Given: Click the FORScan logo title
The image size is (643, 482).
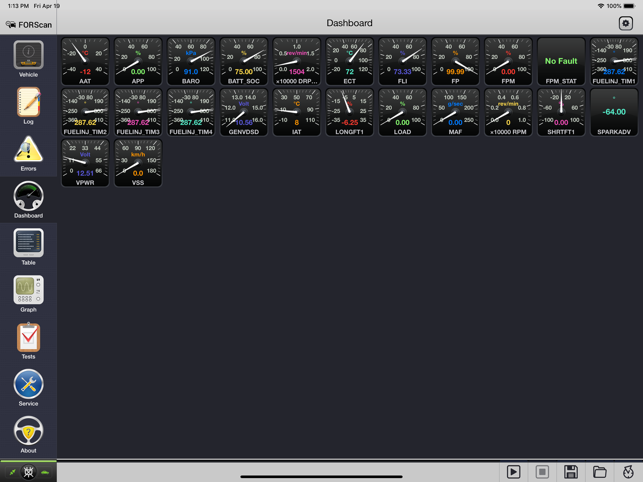Looking at the screenshot, I should [x=29, y=25].
